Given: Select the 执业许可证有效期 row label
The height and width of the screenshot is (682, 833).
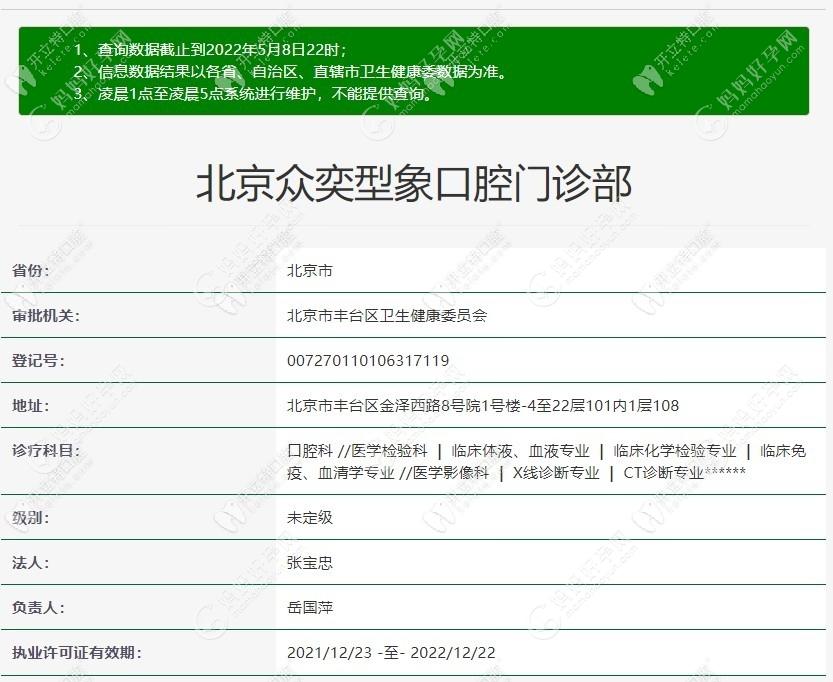Looking at the screenshot, I should [76, 653].
